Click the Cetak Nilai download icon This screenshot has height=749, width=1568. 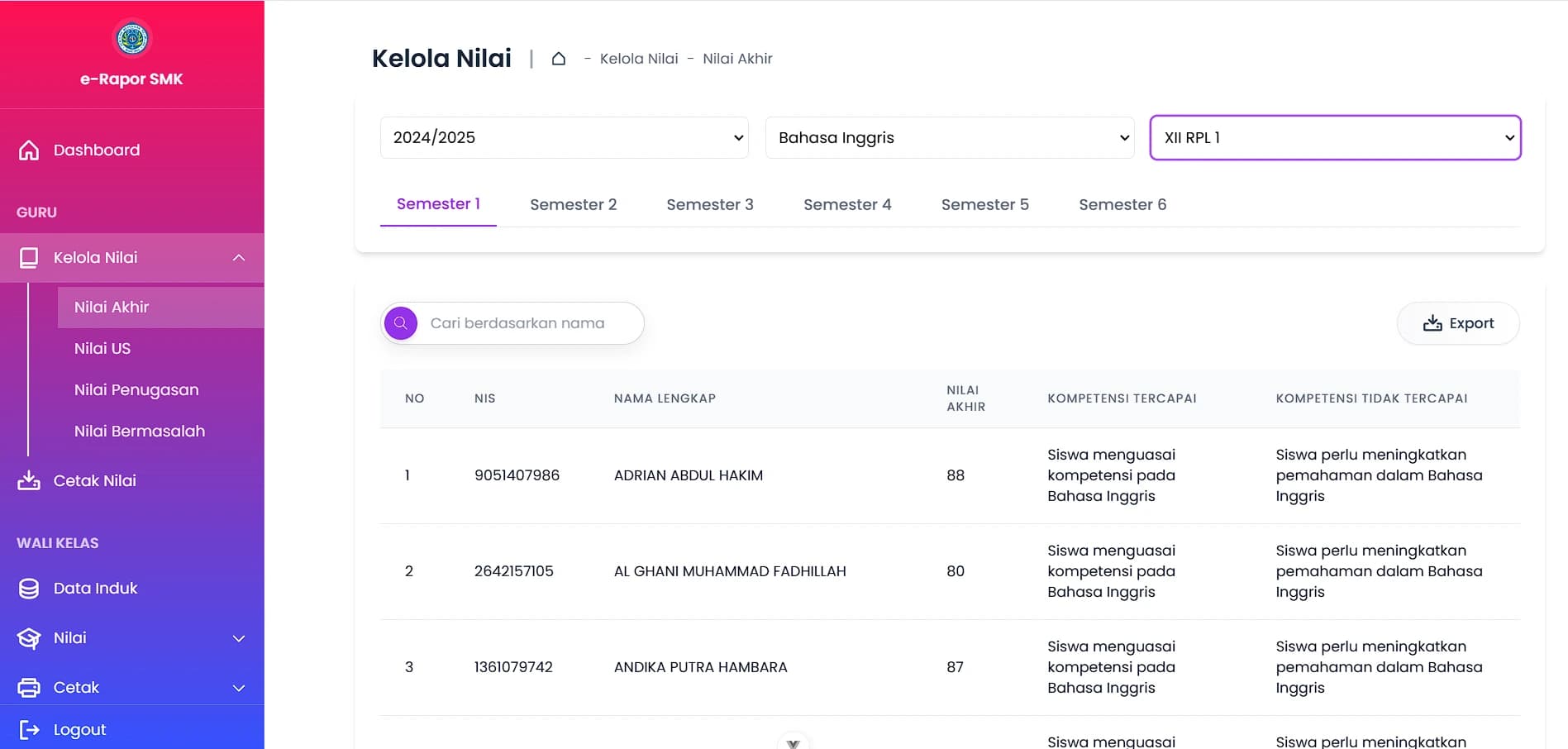tap(29, 481)
